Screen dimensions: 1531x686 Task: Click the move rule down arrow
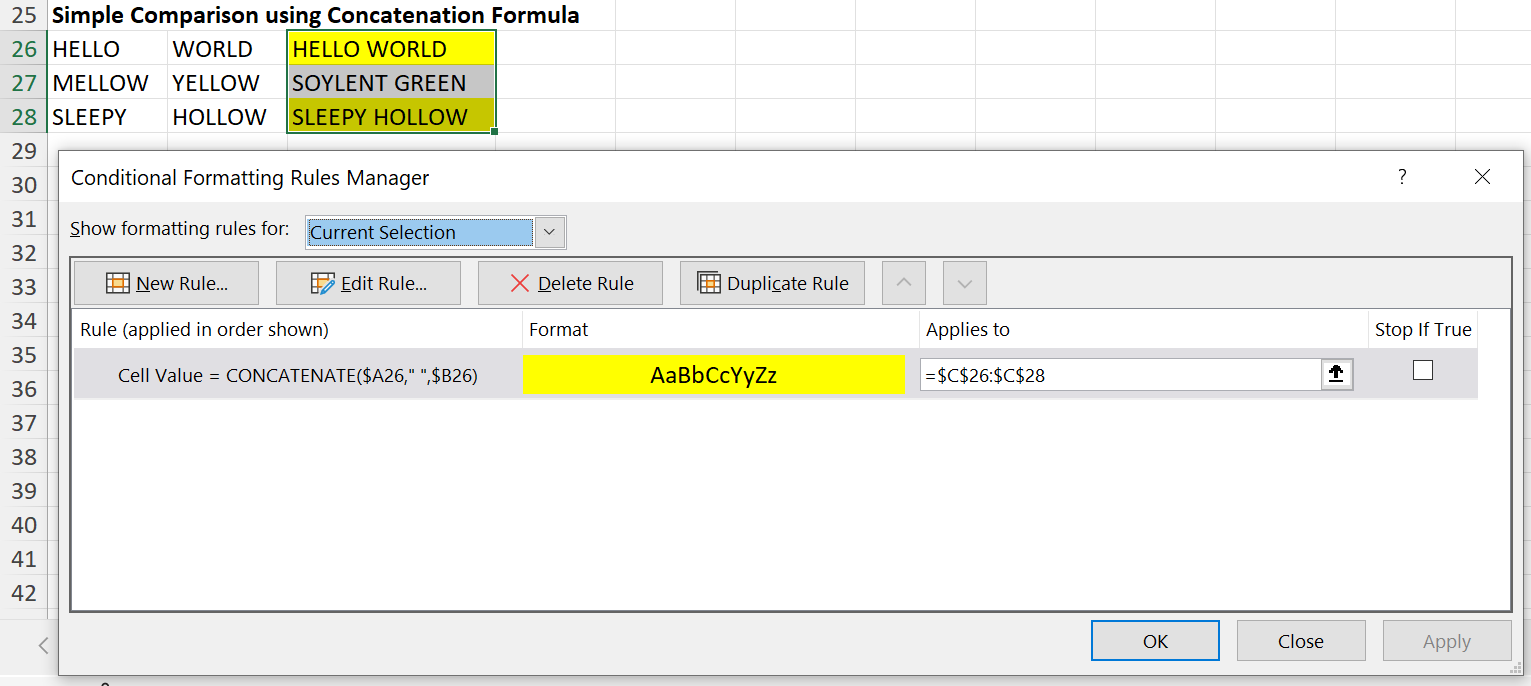click(x=964, y=283)
